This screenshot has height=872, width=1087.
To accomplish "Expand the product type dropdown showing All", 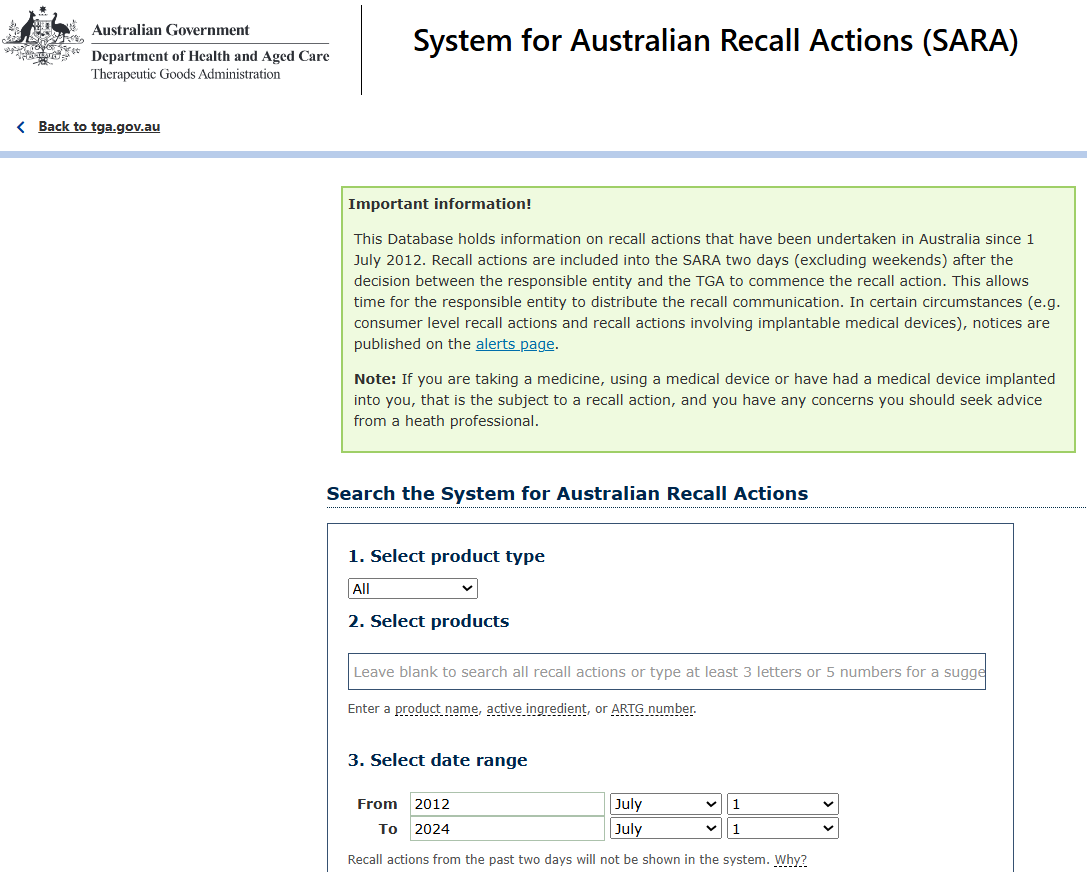I will tap(412, 589).
